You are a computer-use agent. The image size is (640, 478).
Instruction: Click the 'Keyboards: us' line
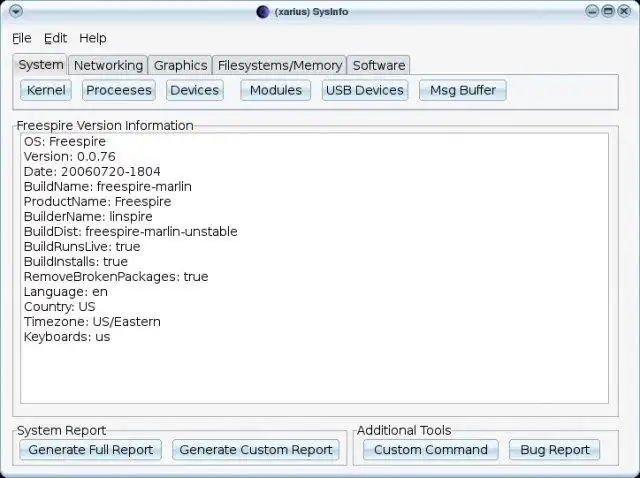67,337
